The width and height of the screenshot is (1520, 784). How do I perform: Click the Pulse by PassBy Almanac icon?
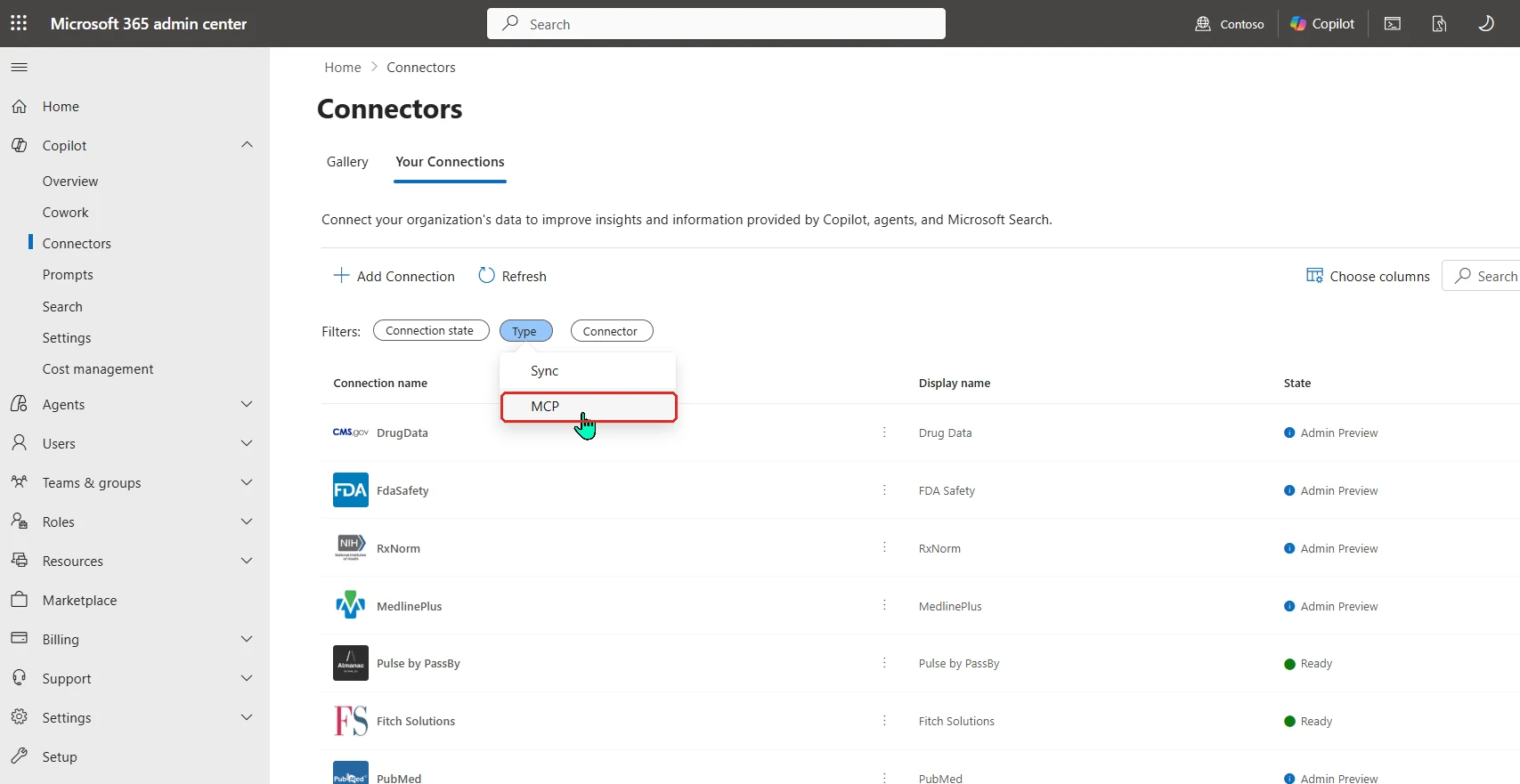click(350, 664)
